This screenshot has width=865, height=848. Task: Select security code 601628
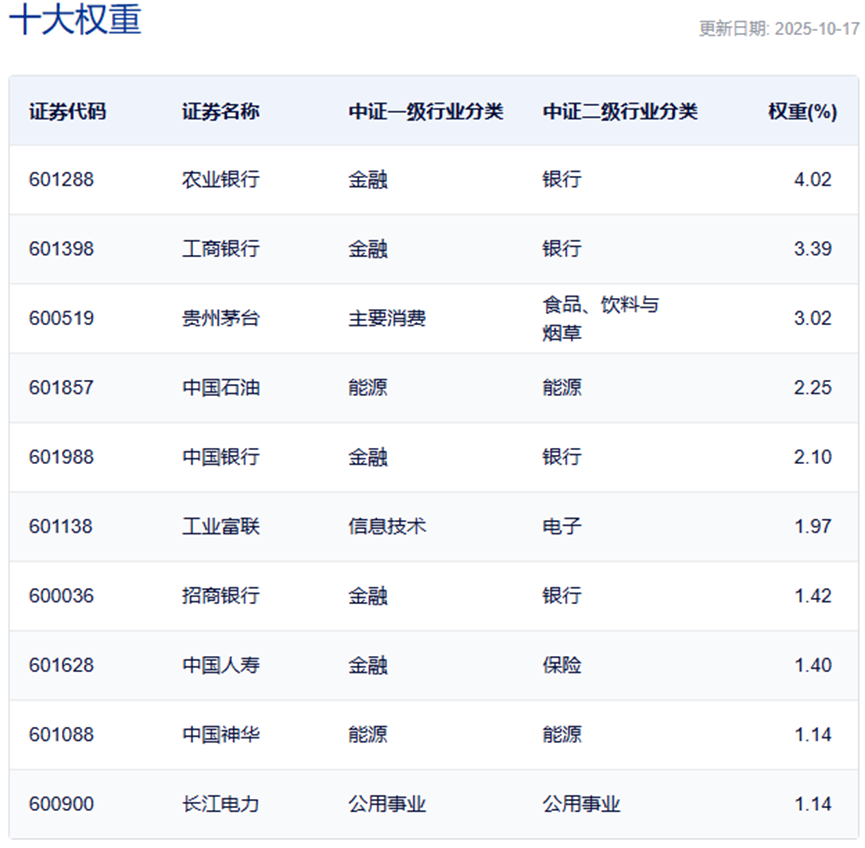pyautogui.click(x=61, y=666)
